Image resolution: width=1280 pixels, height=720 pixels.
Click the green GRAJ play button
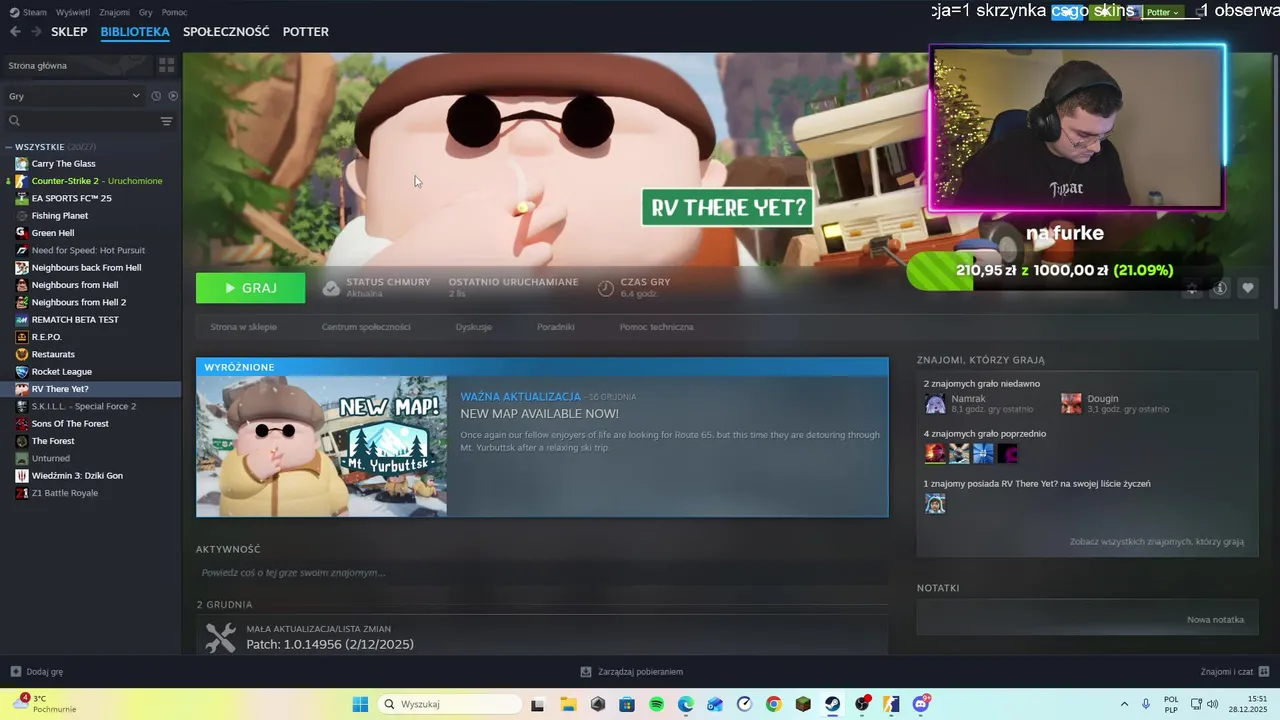[x=250, y=288]
